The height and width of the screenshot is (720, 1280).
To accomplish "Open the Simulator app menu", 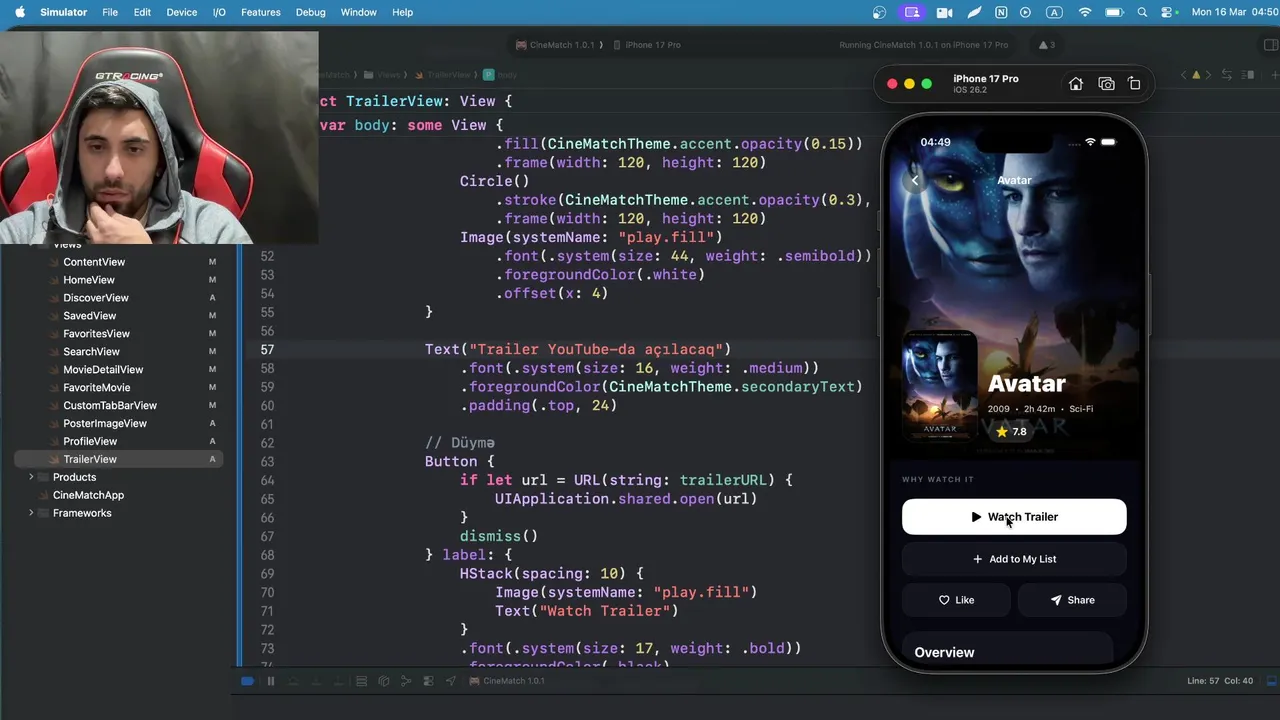I will click(x=63, y=12).
